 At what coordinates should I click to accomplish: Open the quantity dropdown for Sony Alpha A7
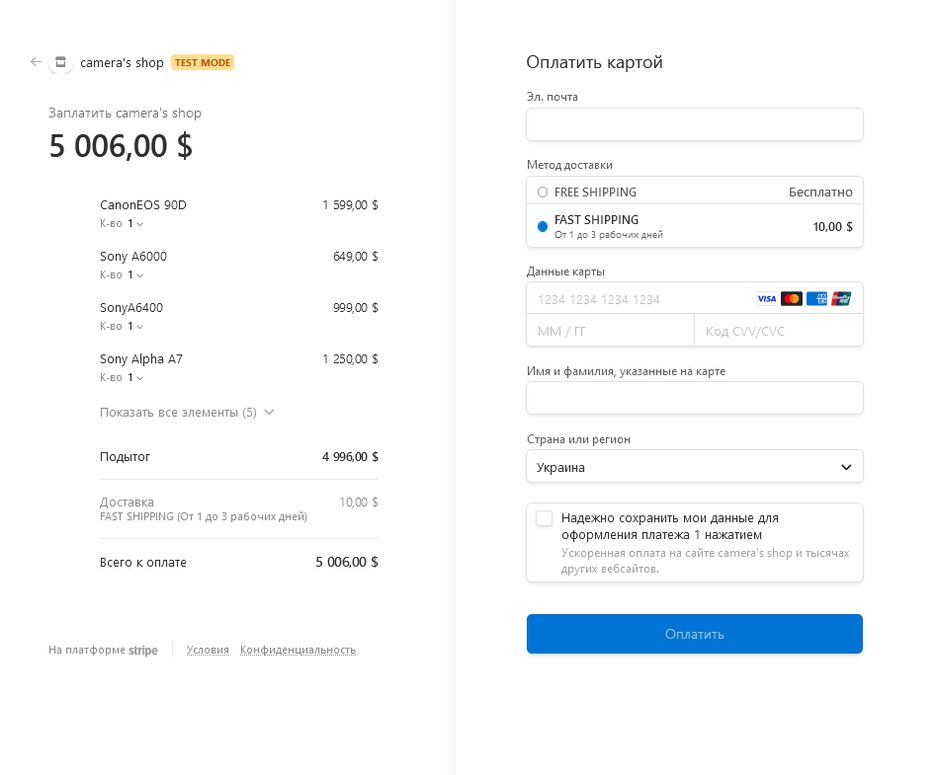pyautogui.click(x=135, y=377)
